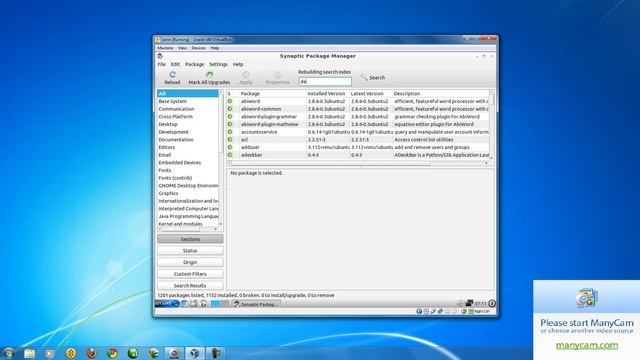Open the File menu in Synaptic
This screenshot has width=640, height=360.
pyautogui.click(x=162, y=64)
